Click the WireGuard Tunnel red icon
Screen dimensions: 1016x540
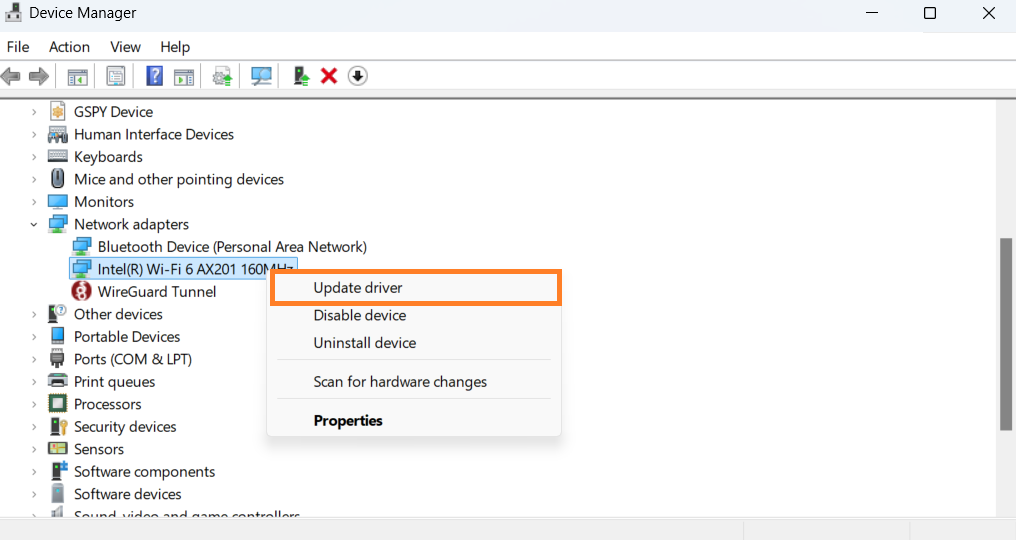[81, 291]
